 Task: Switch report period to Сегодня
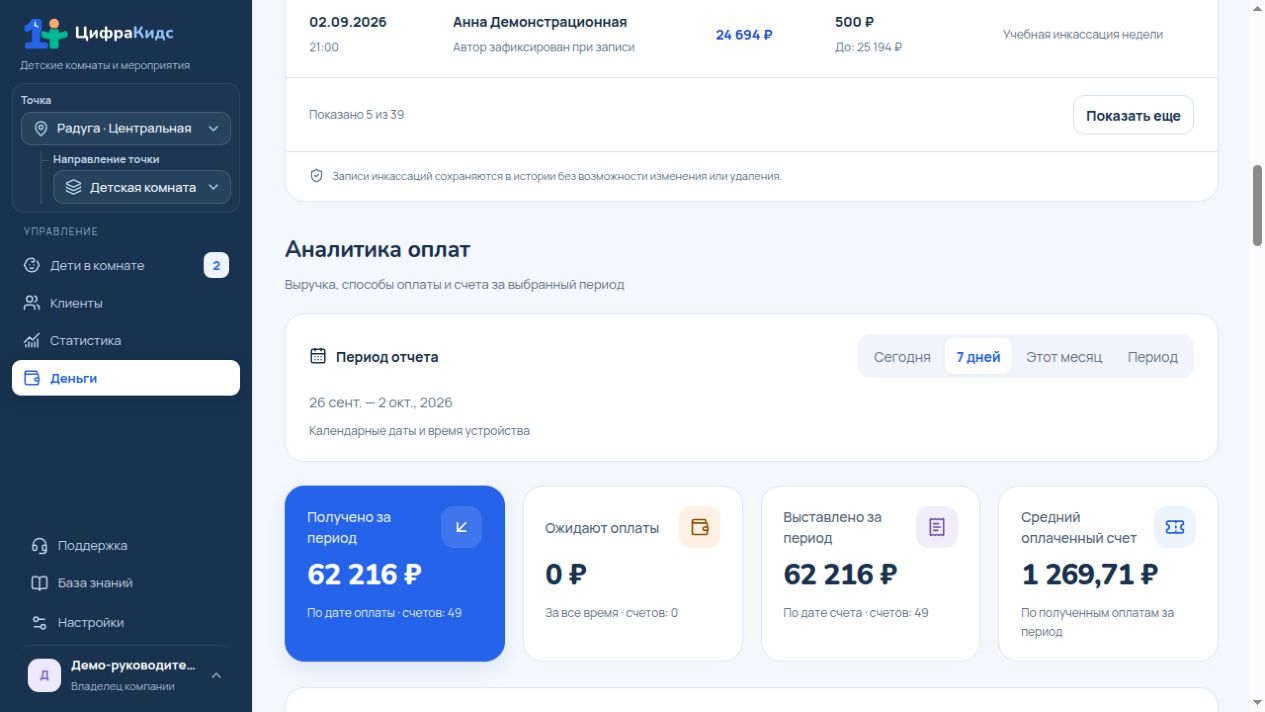pos(902,356)
